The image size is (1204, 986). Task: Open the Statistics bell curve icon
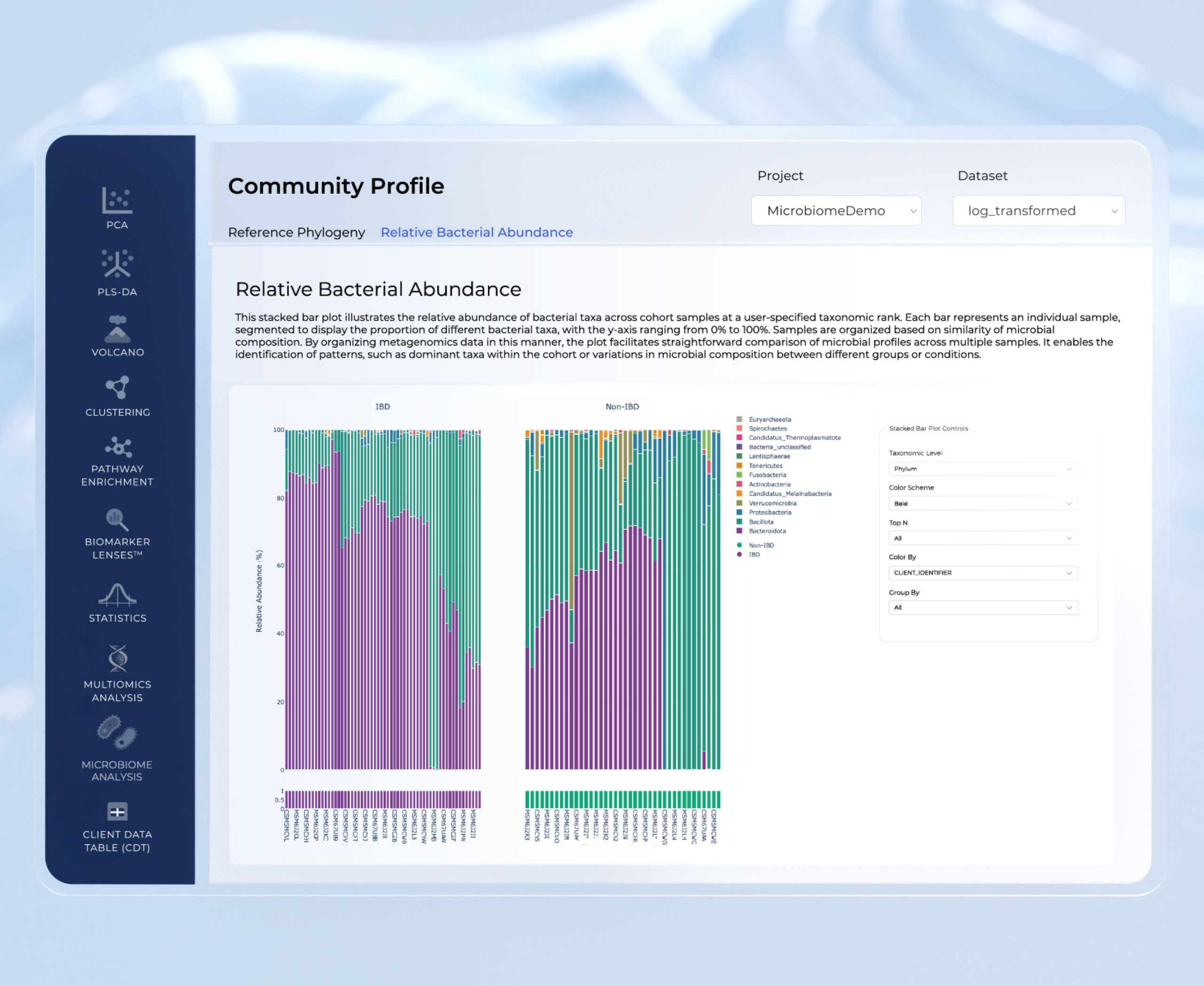pyautogui.click(x=117, y=594)
